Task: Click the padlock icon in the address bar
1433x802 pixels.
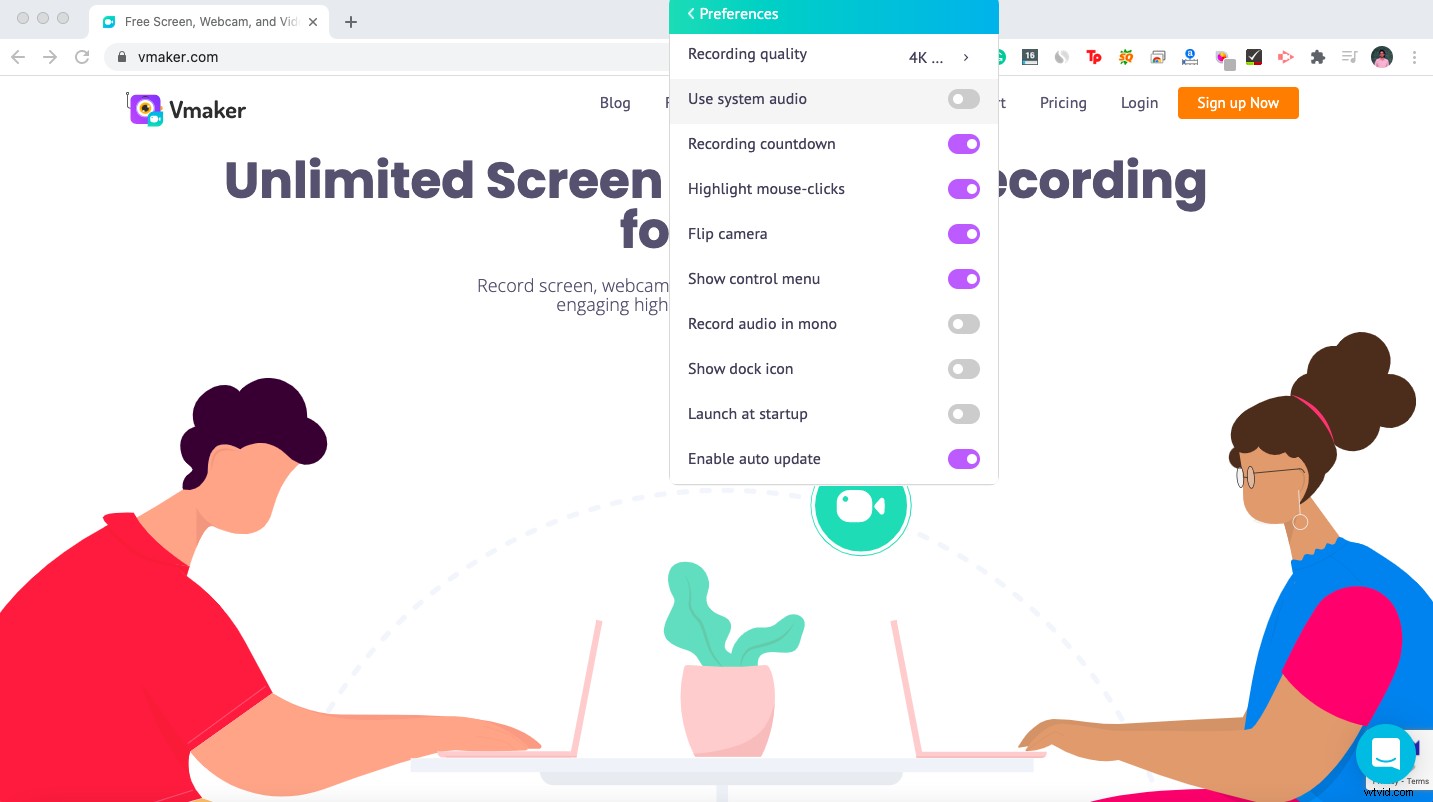Action: click(x=122, y=57)
